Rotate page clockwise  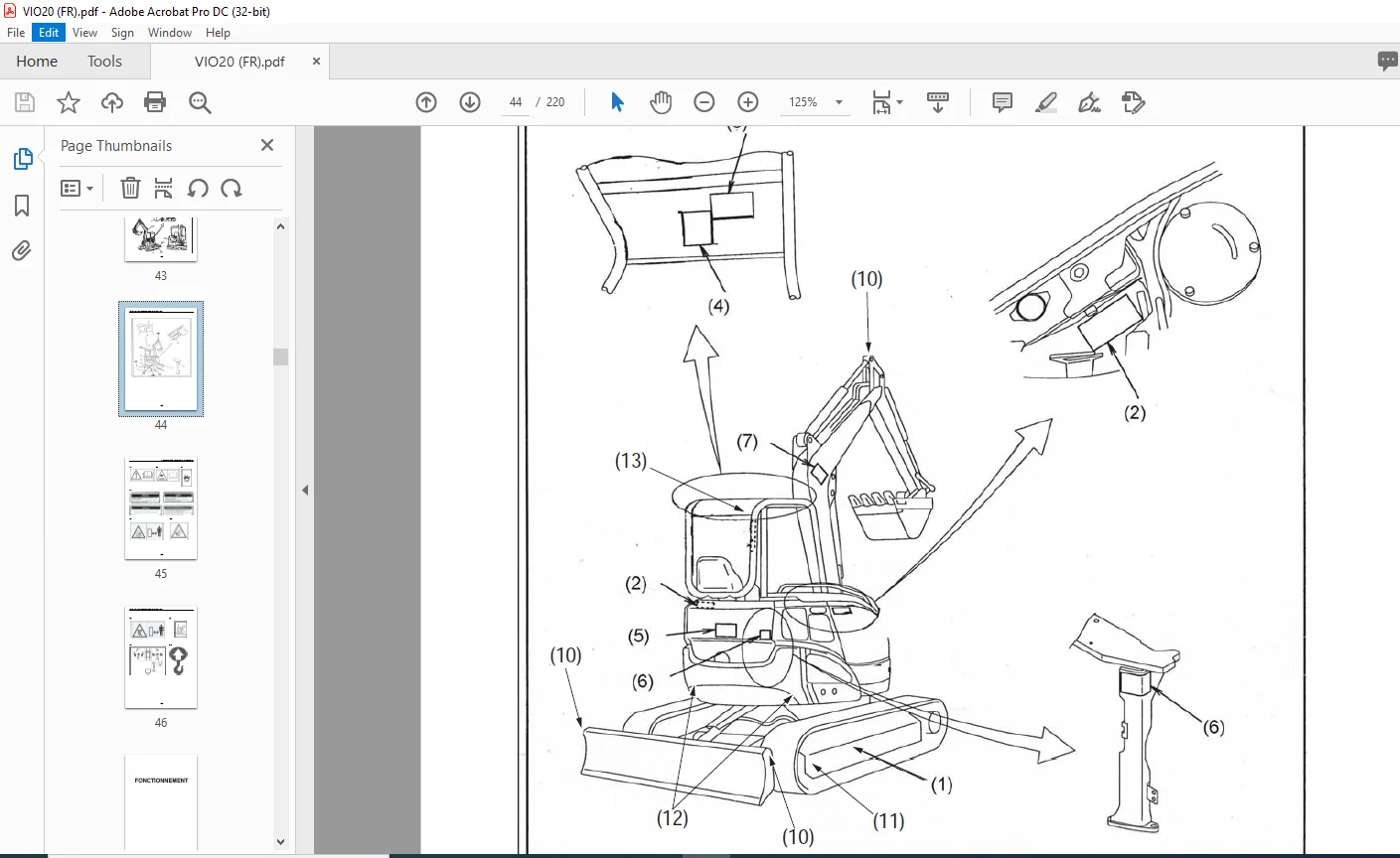point(232,188)
